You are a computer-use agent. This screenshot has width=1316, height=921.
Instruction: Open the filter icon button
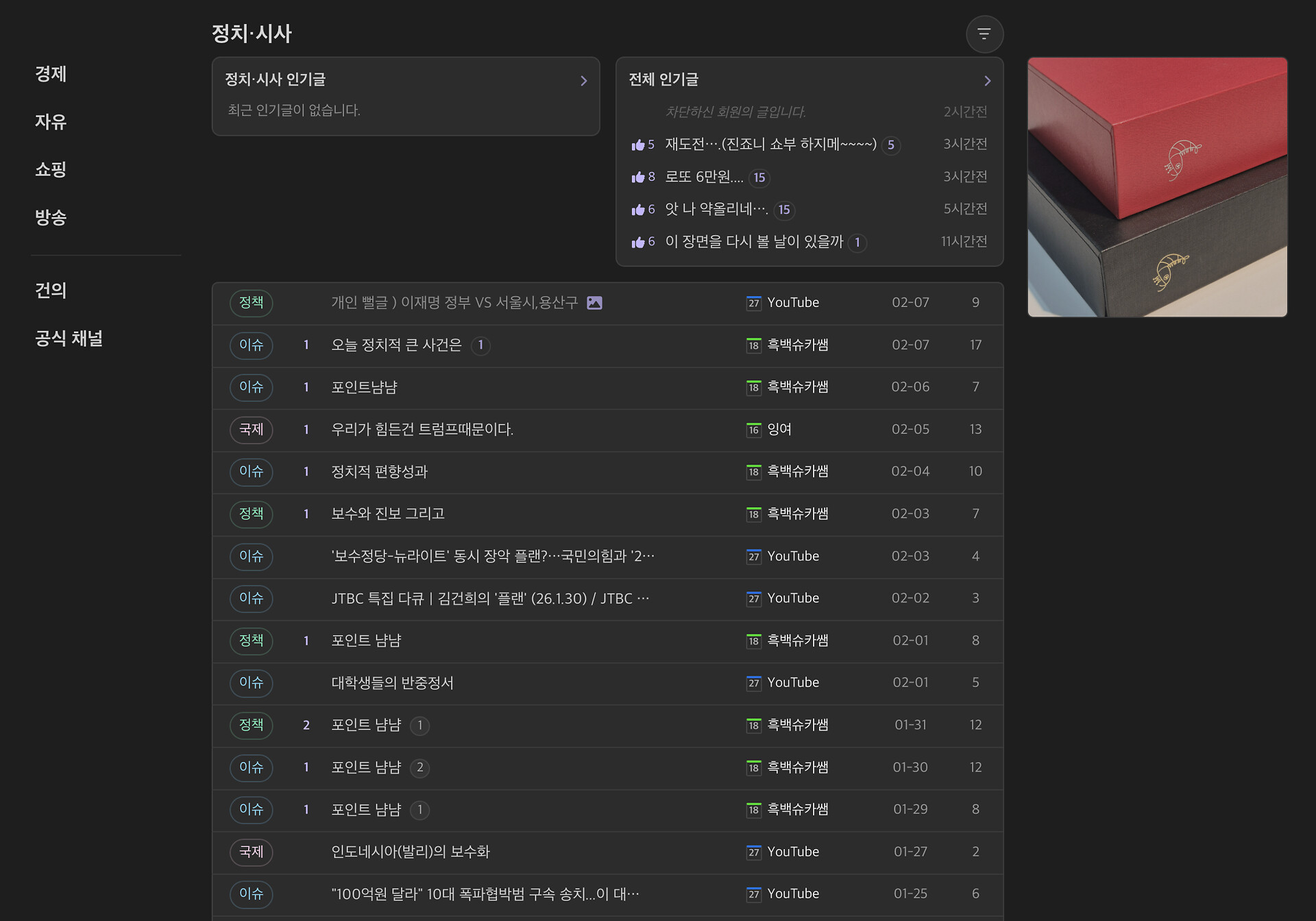(x=984, y=34)
